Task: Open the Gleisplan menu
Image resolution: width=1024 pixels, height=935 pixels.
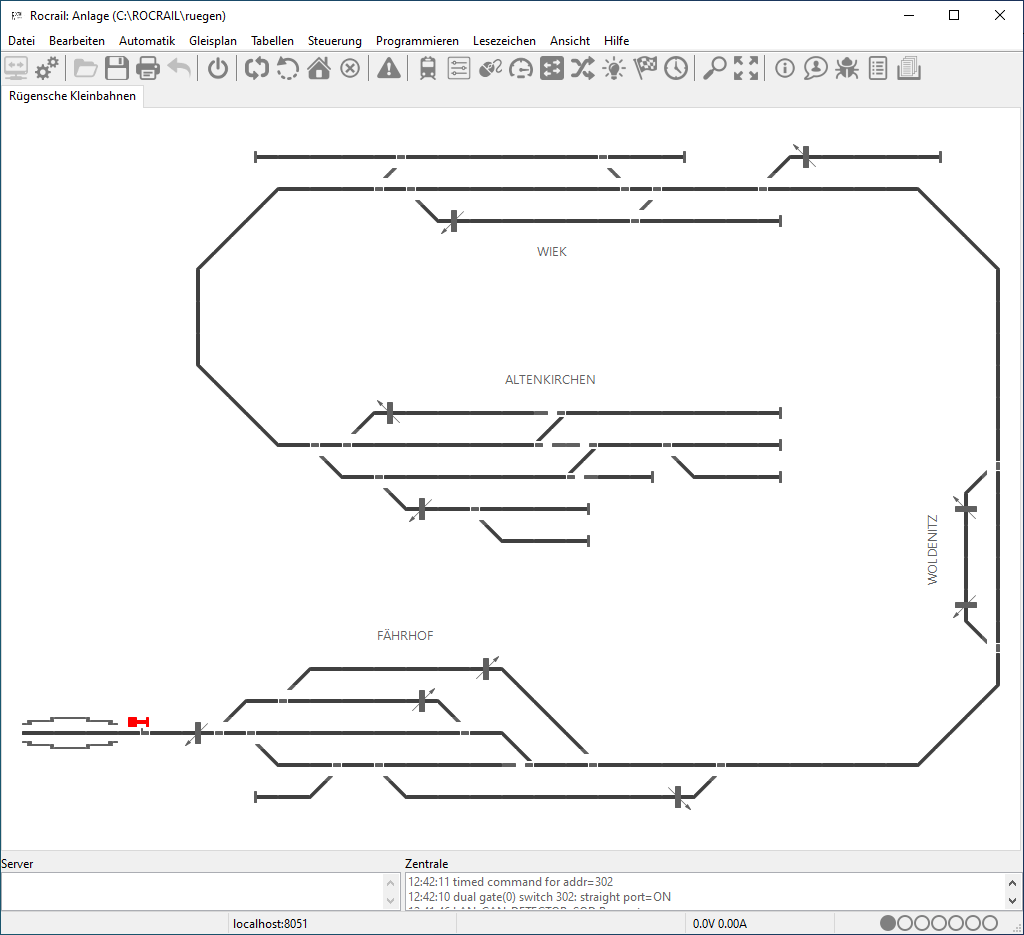Action: [x=213, y=41]
